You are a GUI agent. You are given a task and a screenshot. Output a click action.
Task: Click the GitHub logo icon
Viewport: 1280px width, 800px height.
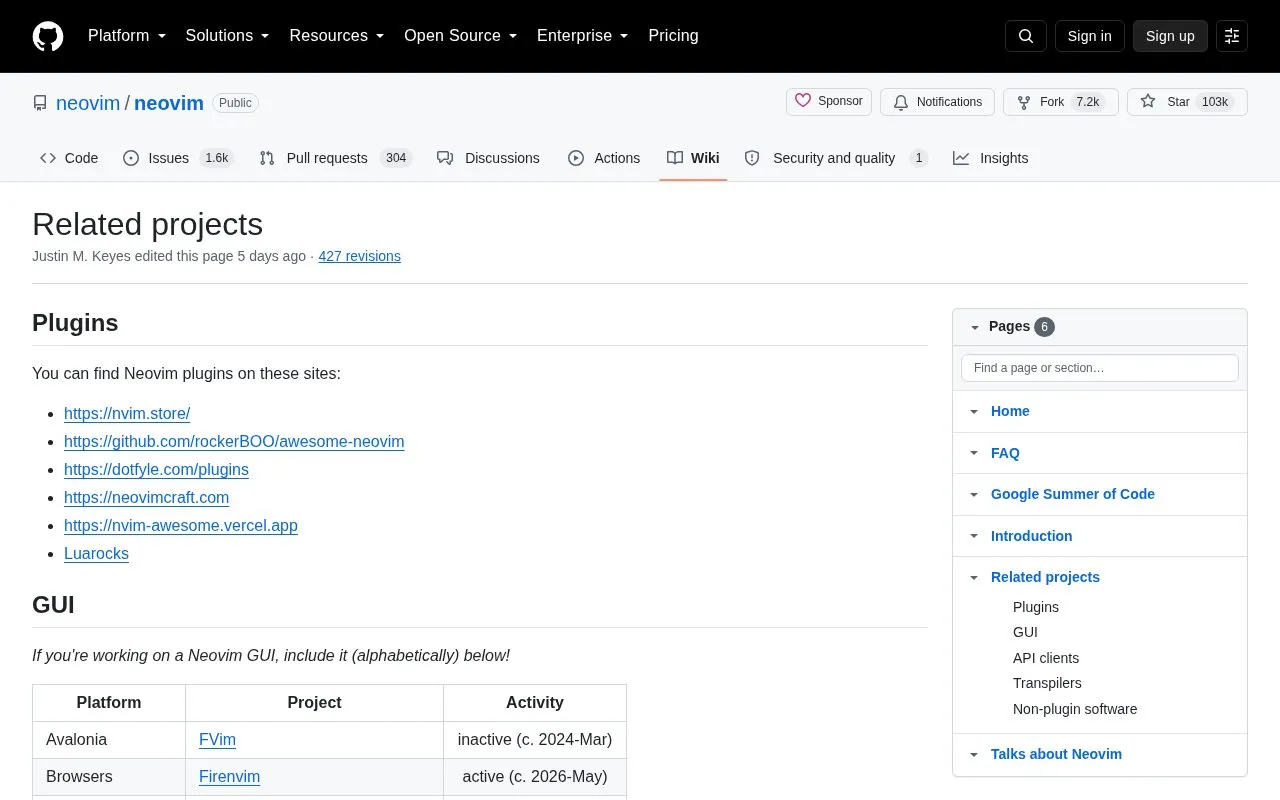pyautogui.click(x=48, y=36)
